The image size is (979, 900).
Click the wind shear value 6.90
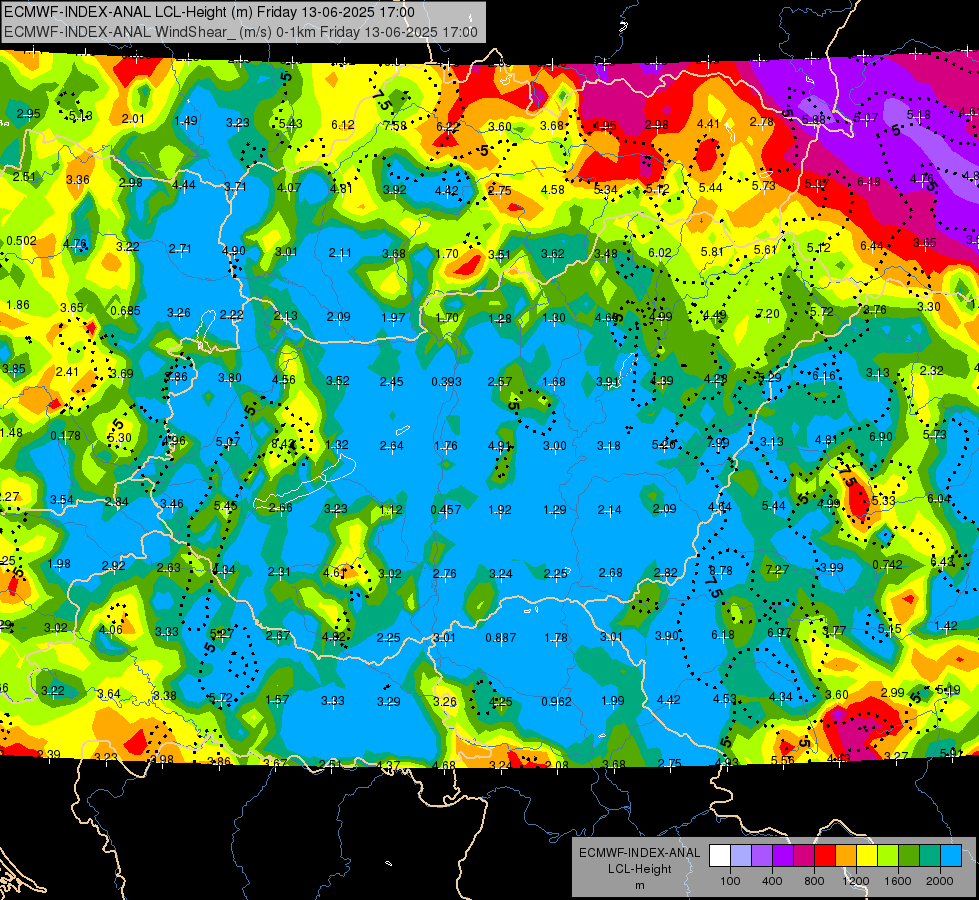tap(880, 437)
